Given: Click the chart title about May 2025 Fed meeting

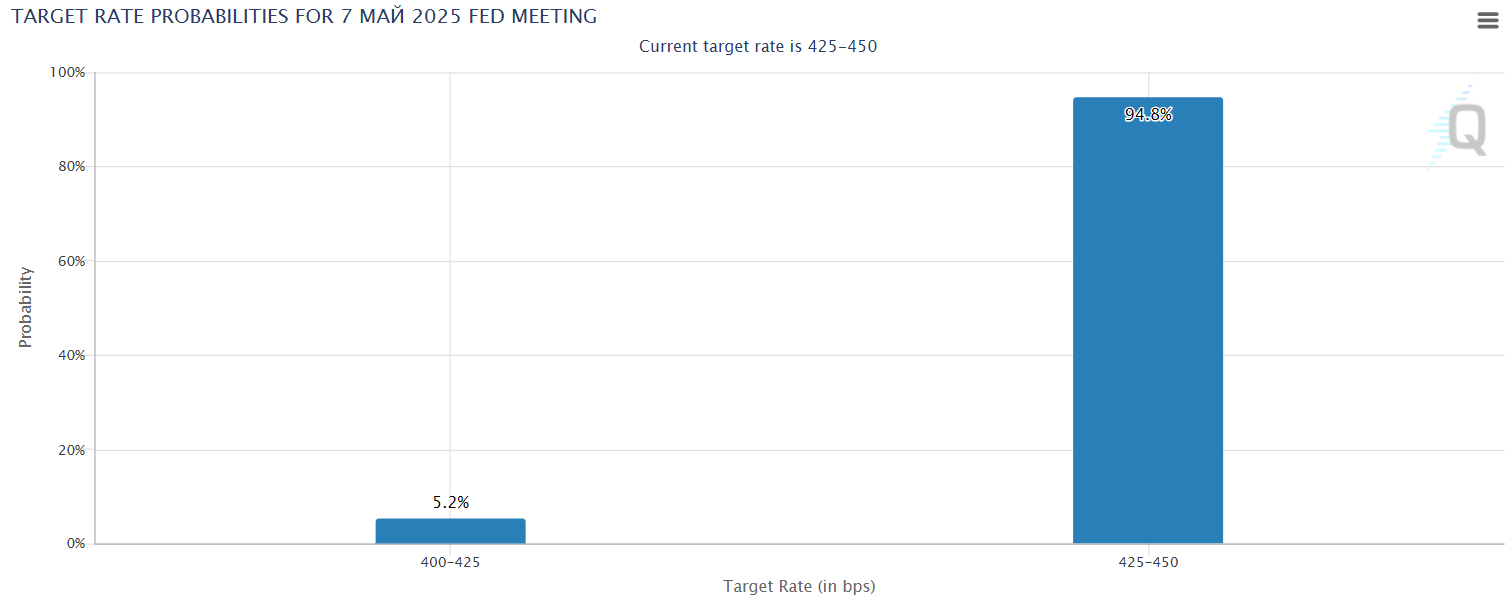Looking at the screenshot, I should click(304, 17).
